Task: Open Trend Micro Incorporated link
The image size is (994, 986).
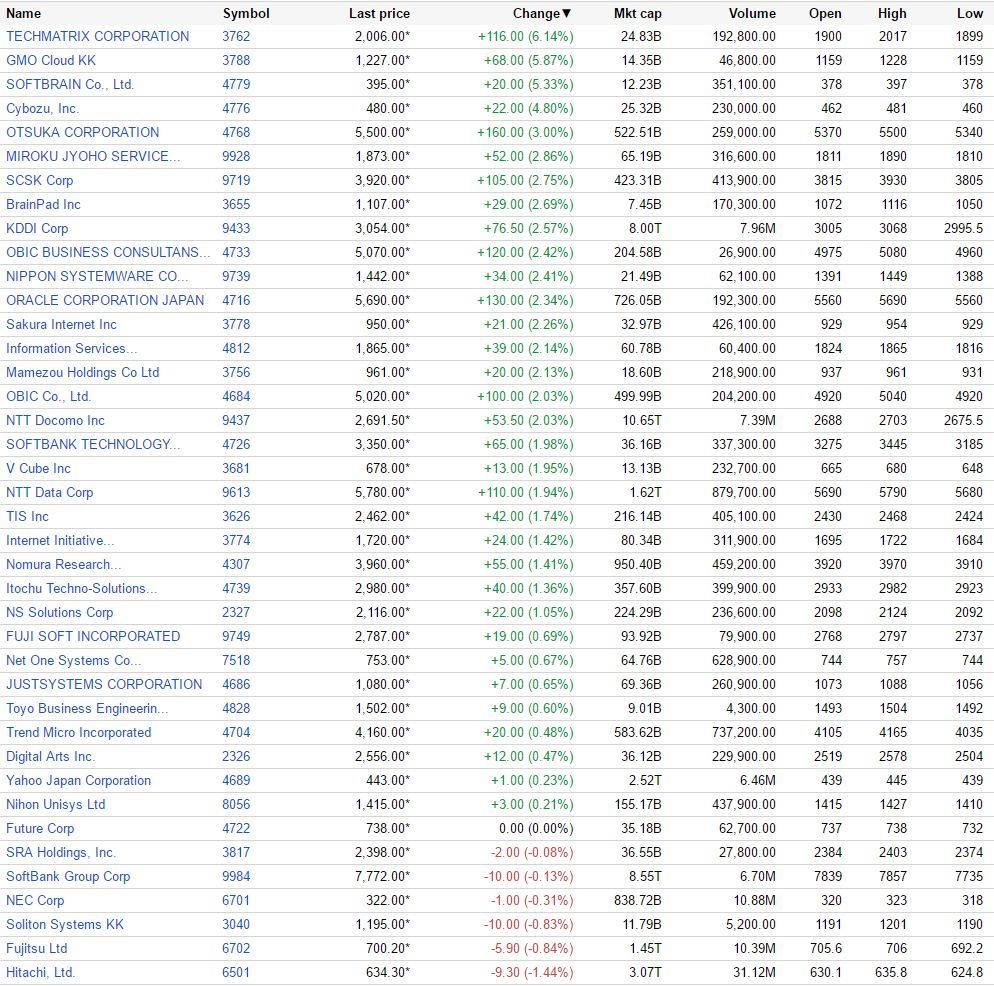Action: 79,733
